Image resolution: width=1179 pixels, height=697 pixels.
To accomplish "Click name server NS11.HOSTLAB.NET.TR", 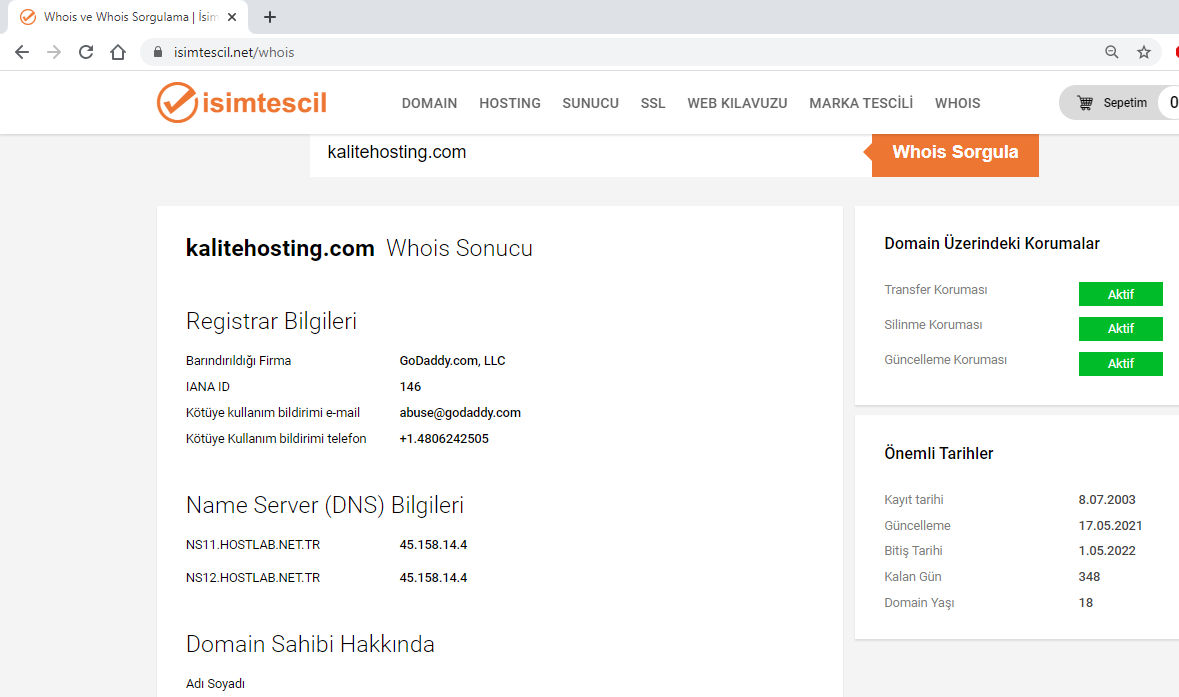I will 253,544.
